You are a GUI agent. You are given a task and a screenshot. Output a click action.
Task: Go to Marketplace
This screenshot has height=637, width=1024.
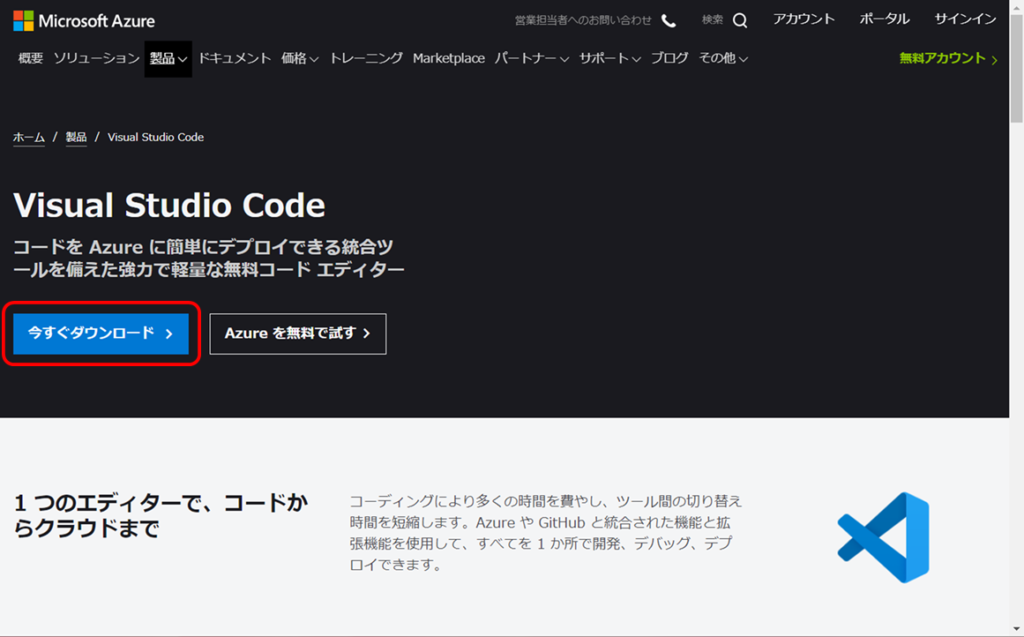pos(449,58)
